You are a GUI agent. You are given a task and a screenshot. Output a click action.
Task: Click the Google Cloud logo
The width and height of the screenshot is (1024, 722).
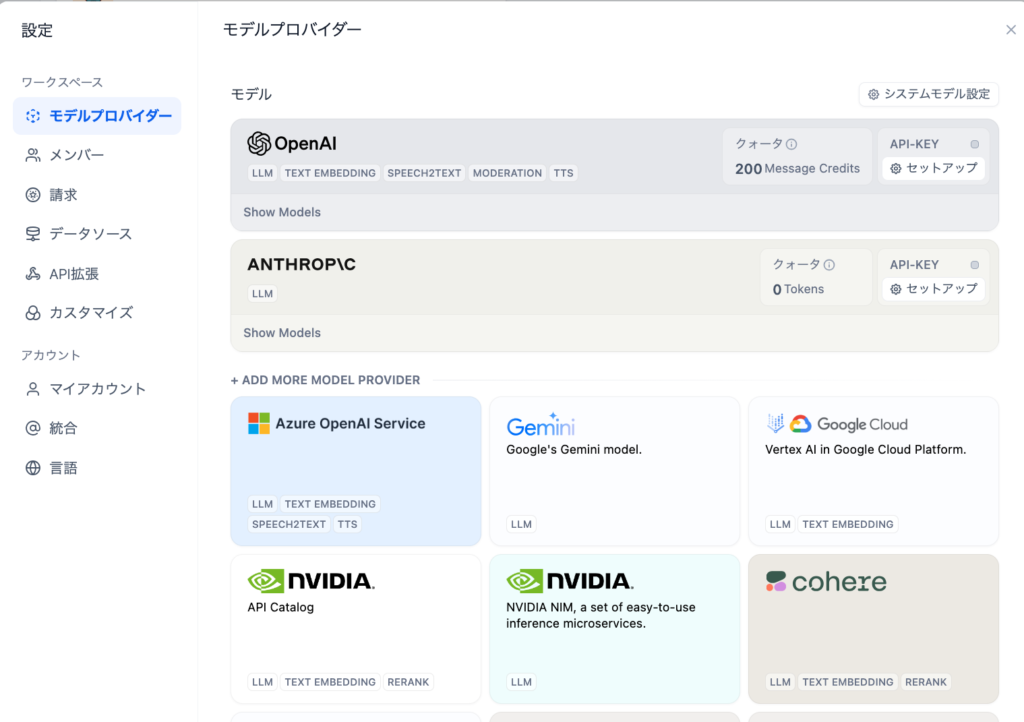click(837, 424)
